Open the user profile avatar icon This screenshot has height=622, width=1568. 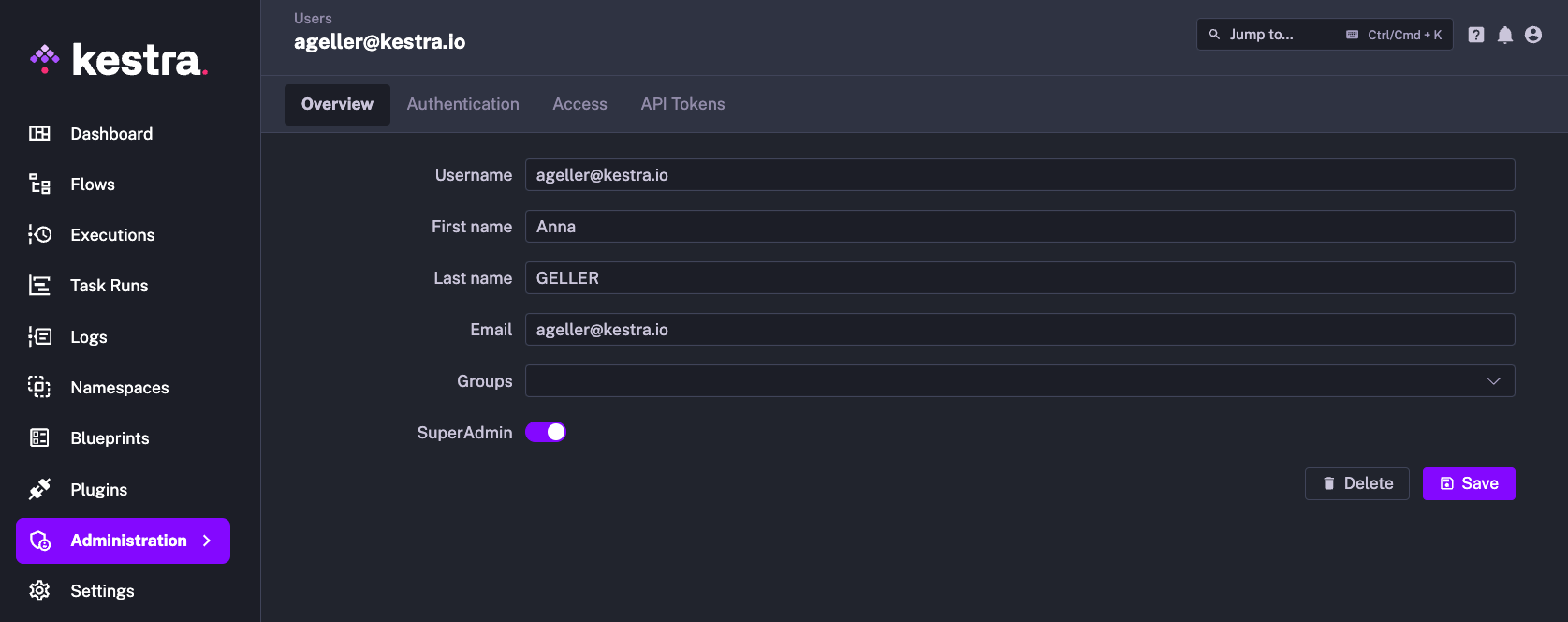[x=1533, y=35]
